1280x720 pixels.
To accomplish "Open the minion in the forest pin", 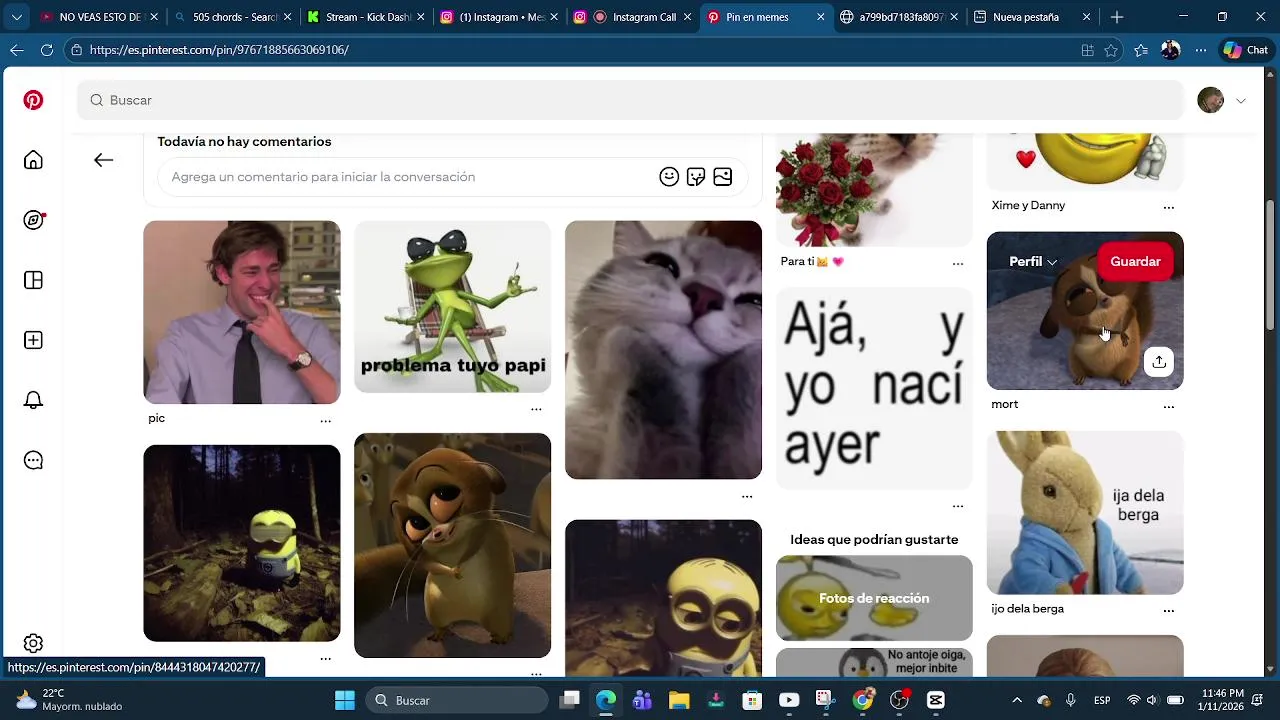I will click(x=242, y=543).
